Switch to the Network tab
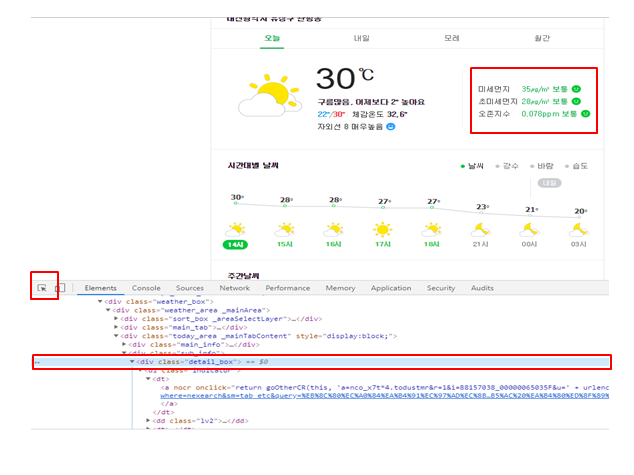Viewport: 634px width, 475px height. pos(235,288)
